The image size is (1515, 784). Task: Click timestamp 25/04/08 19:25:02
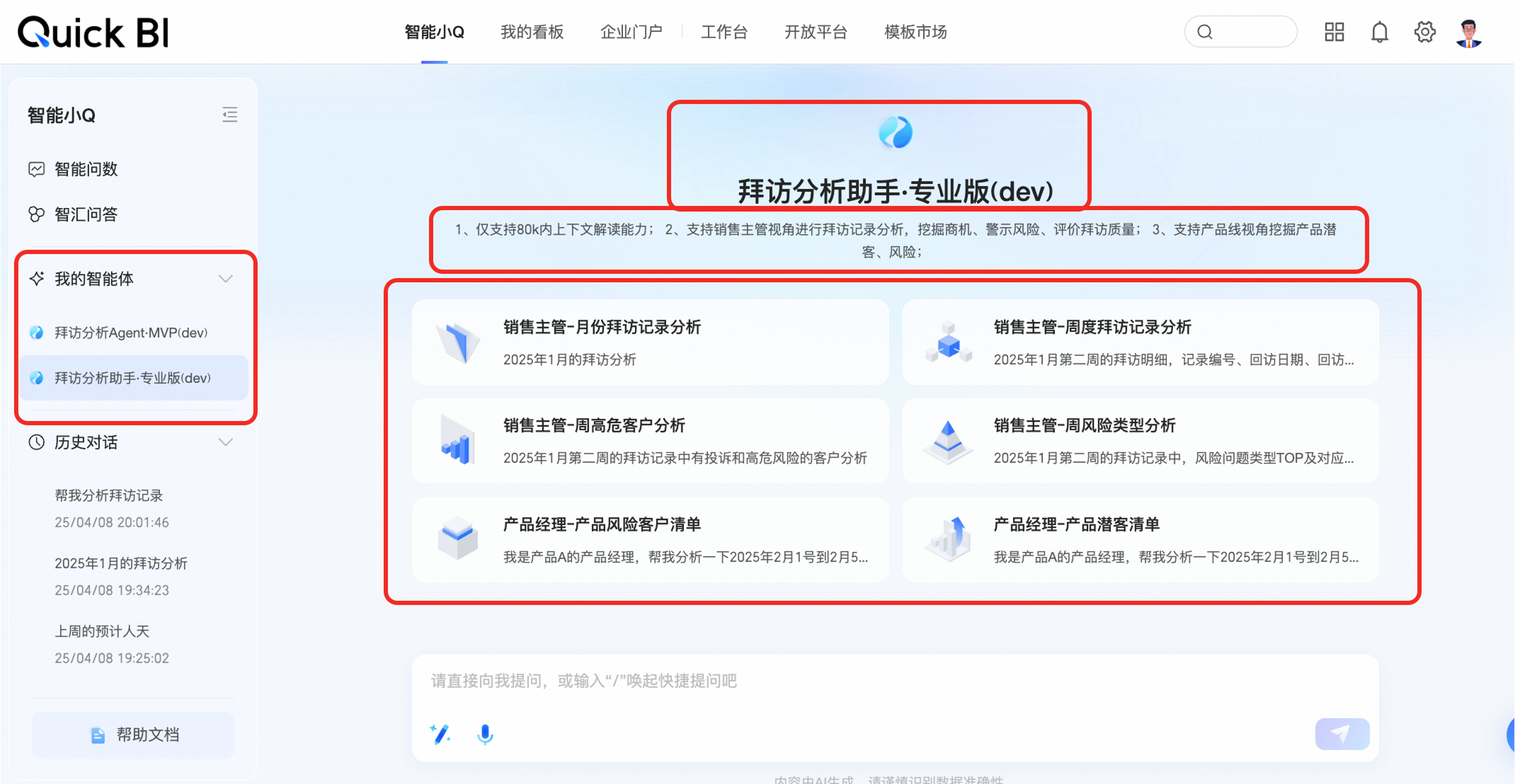point(112,658)
